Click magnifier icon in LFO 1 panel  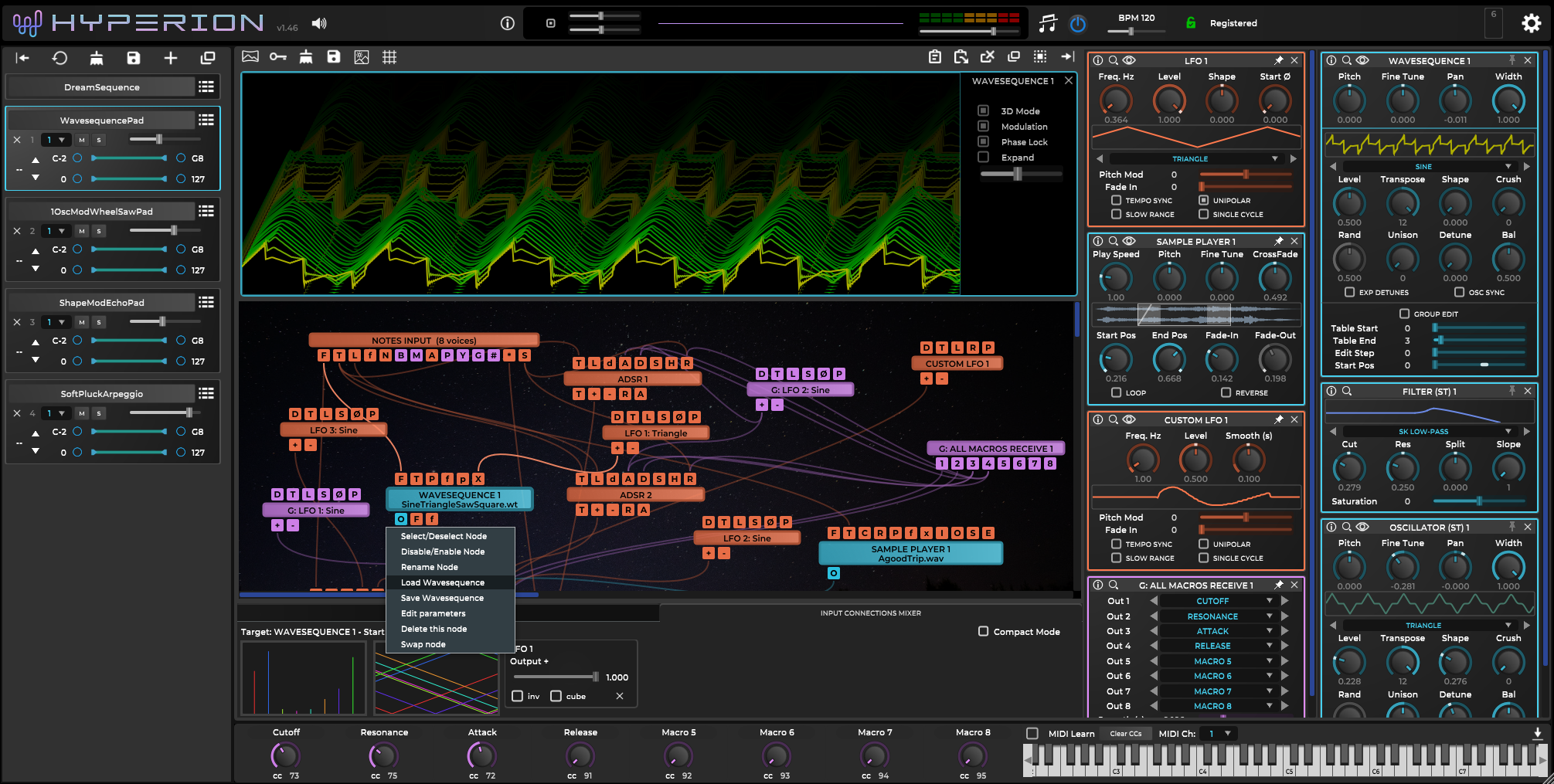click(x=1114, y=60)
